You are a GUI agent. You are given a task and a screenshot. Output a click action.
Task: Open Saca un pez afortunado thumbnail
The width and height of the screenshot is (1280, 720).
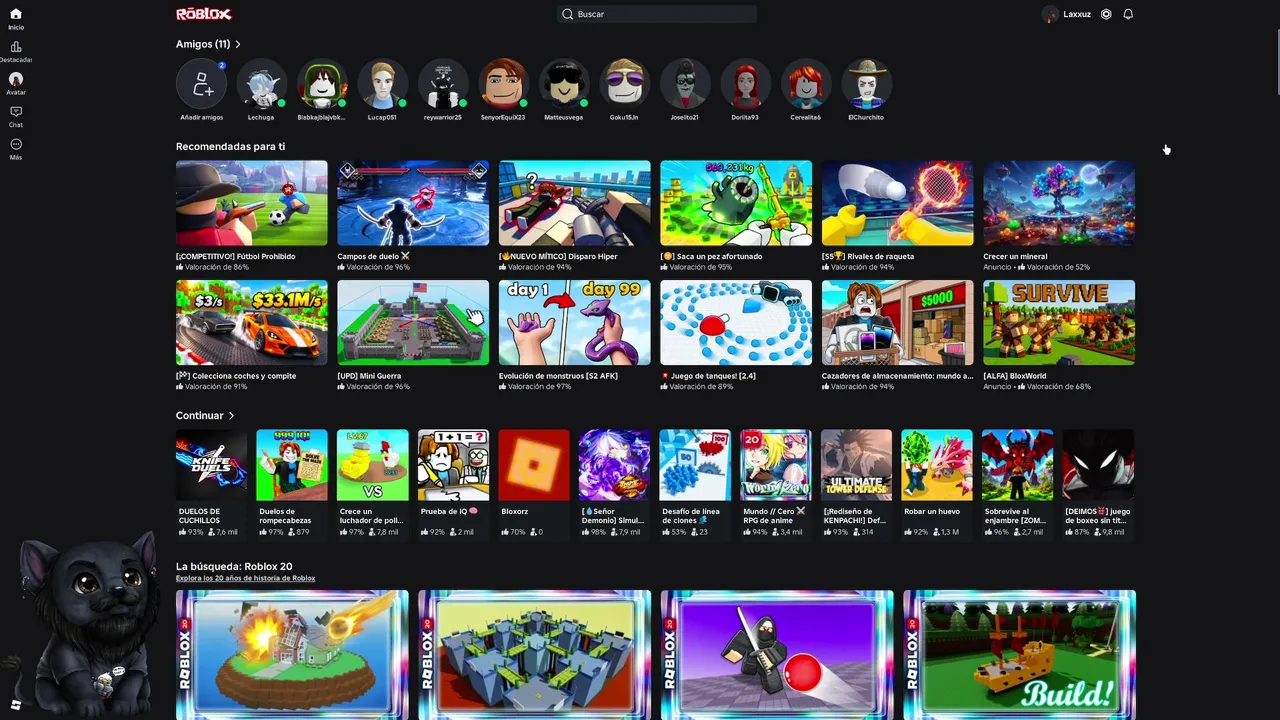(736, 203)
